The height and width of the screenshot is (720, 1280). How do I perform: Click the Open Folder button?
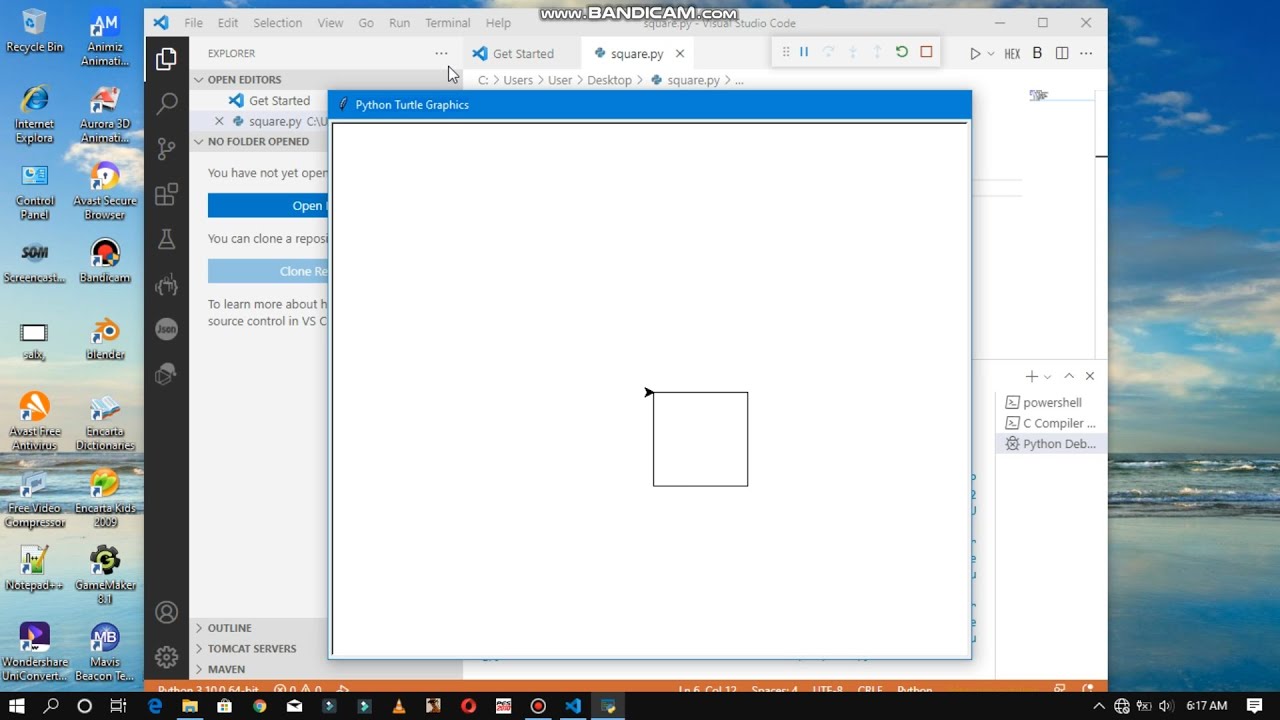268,205
